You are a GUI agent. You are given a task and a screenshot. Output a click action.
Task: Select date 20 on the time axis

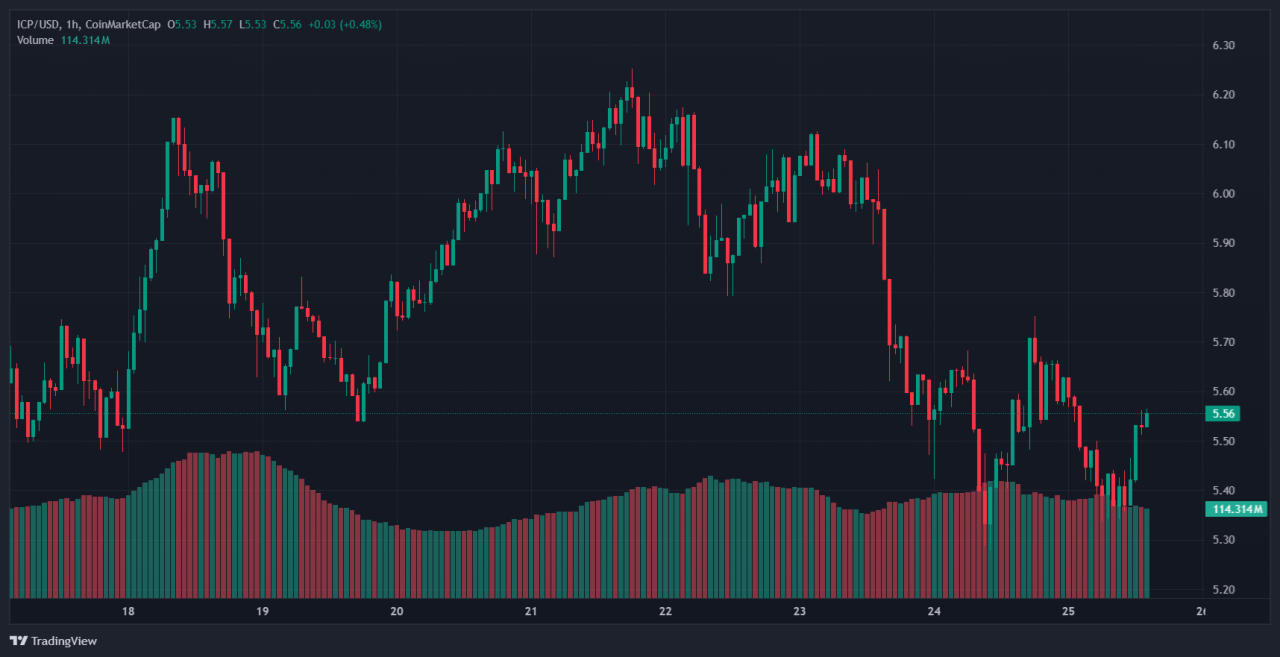396,611
